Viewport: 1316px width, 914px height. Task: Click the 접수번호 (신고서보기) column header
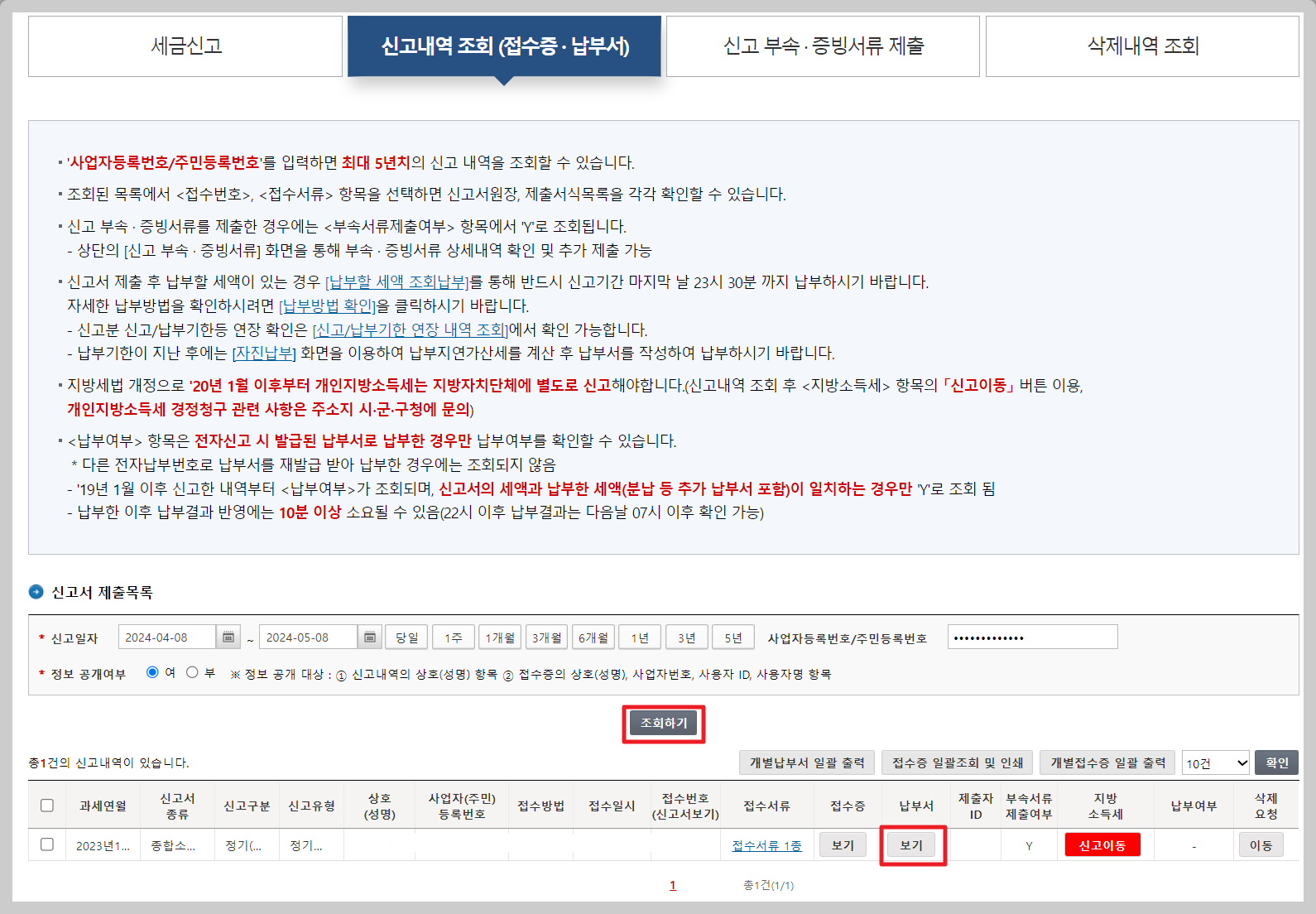coord(685,806)
